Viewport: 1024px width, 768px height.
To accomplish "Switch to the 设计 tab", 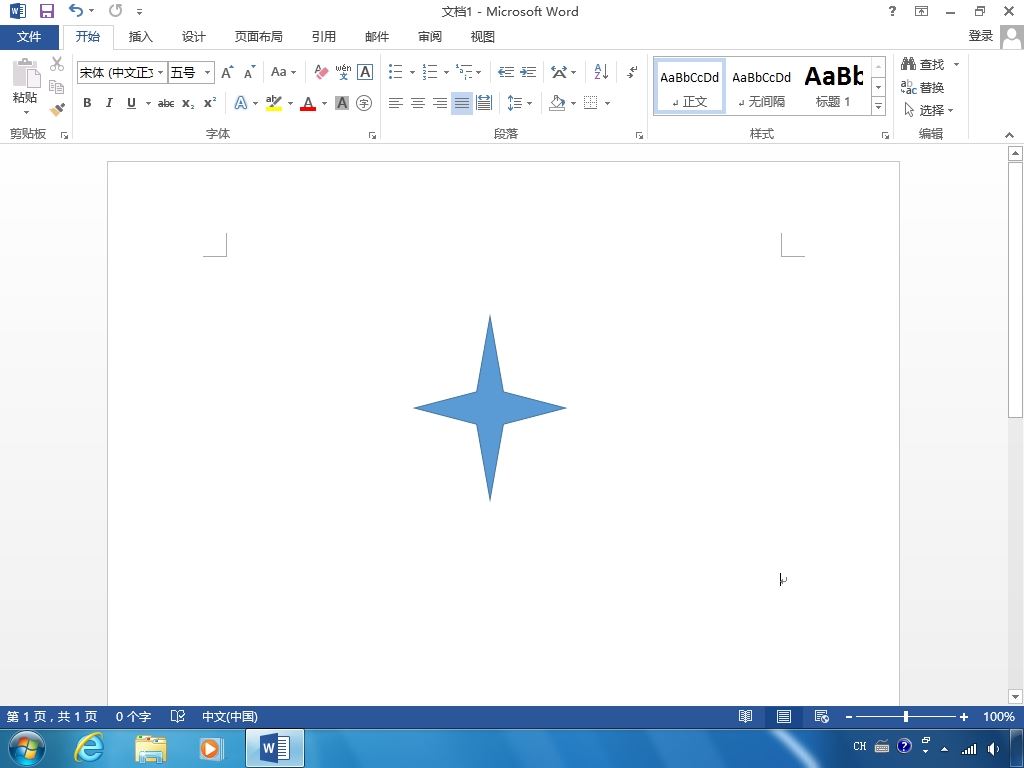I will (x=193, y=37).
